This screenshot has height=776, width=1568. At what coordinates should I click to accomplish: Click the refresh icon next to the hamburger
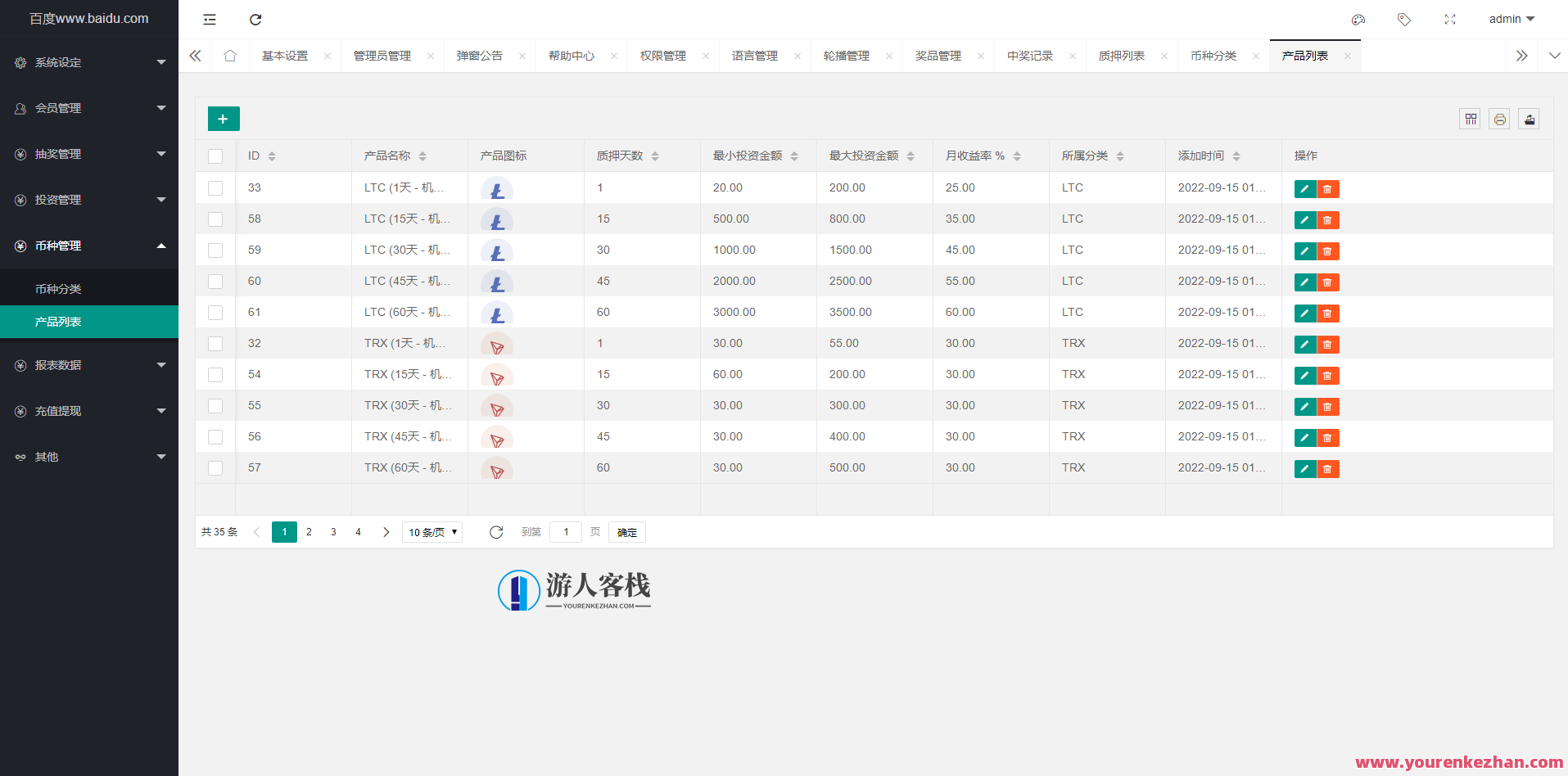255,19
